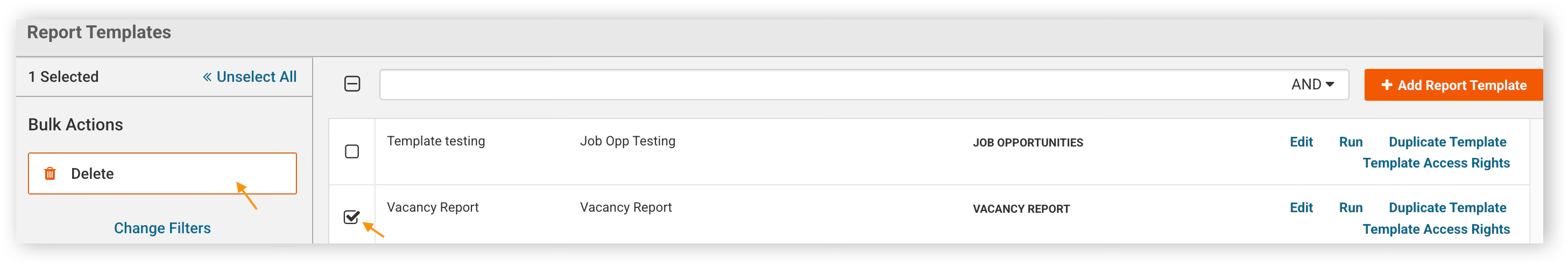Edit the Template testing report

(1301, 142)
